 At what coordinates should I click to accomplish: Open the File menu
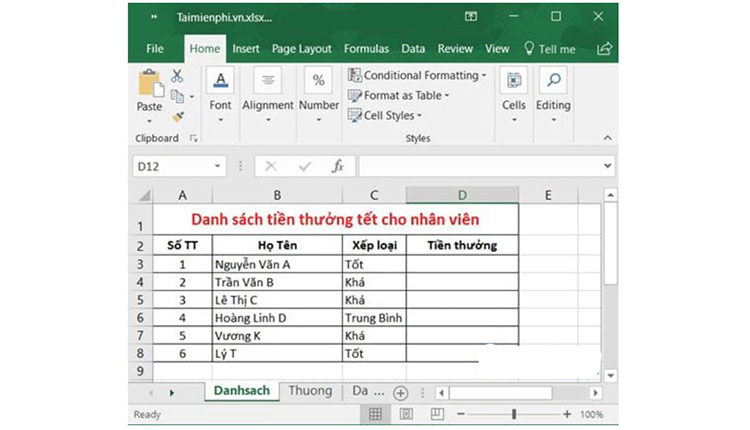click(x=154, y=49)
